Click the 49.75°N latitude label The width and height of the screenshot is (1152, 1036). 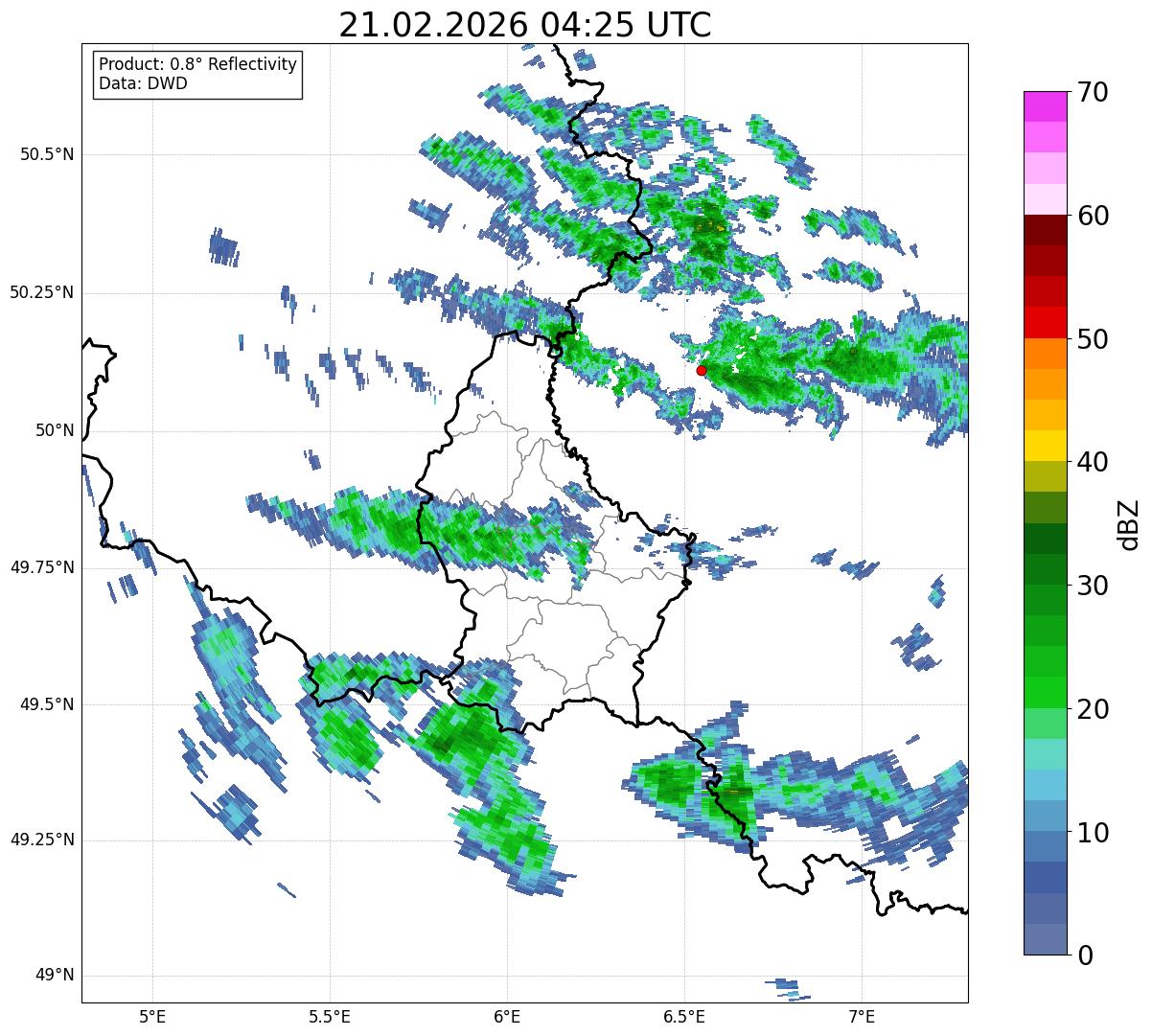(42, 567)
